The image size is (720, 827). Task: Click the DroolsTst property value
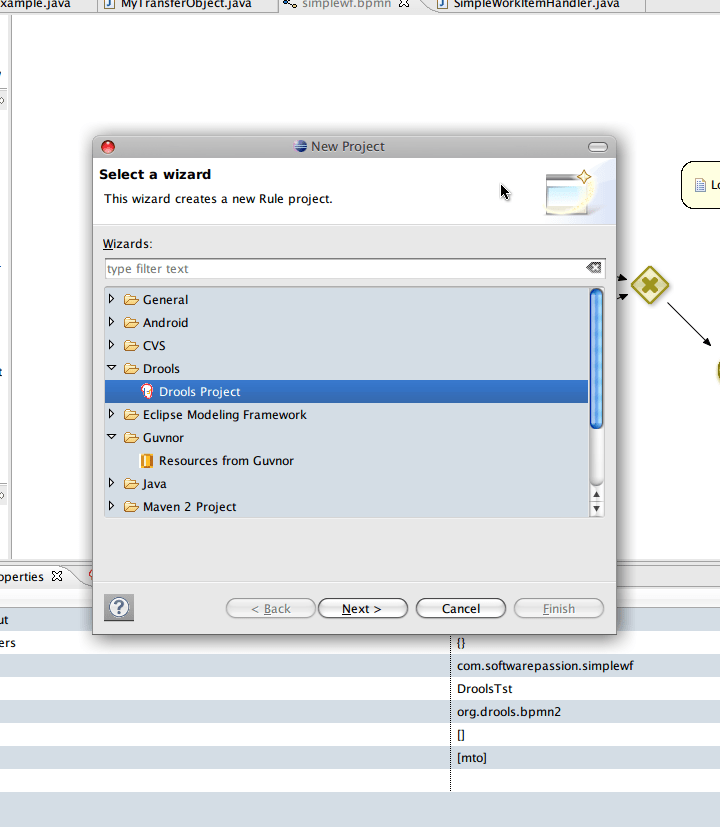pyautogui.click(x=484, y=689)
